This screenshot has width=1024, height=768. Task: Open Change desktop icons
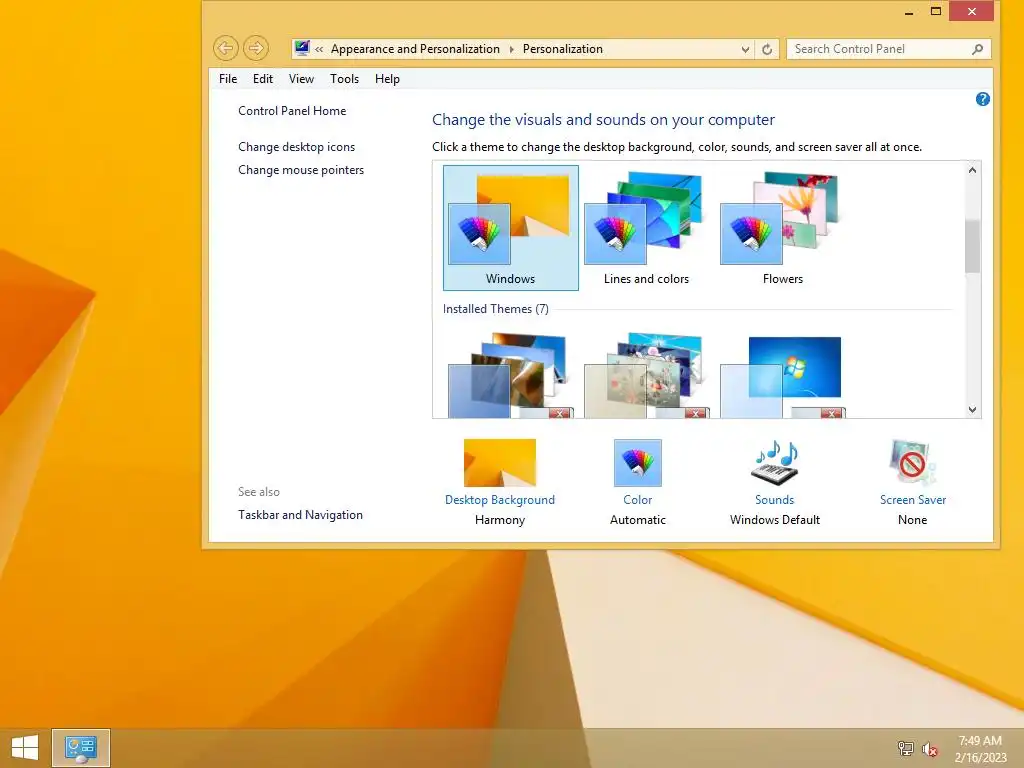[x=296, y=147]
